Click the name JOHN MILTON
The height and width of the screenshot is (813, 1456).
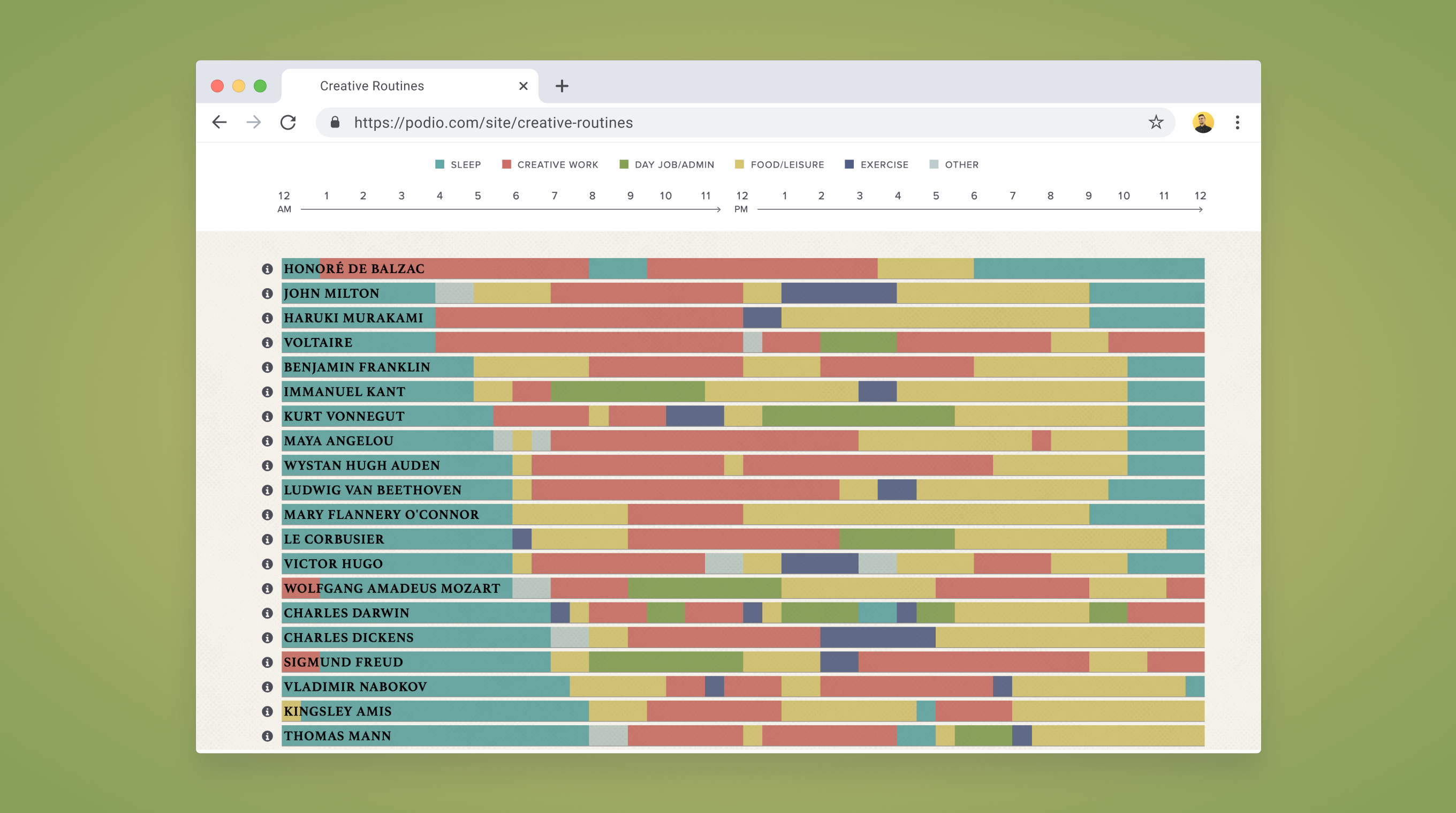[x=331, y=293]
